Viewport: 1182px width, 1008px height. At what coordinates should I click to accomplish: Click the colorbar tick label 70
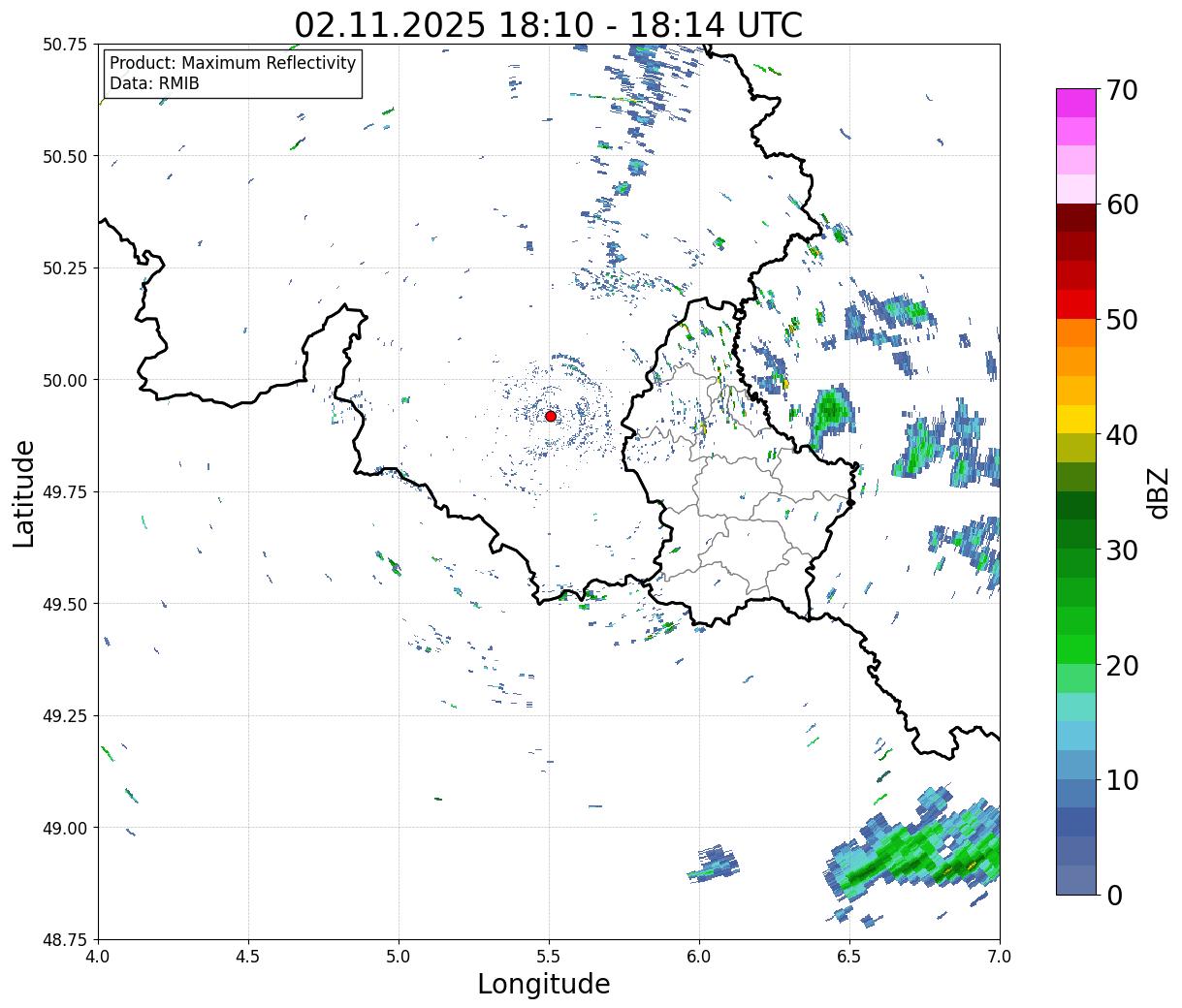(x=1122, y=90)
